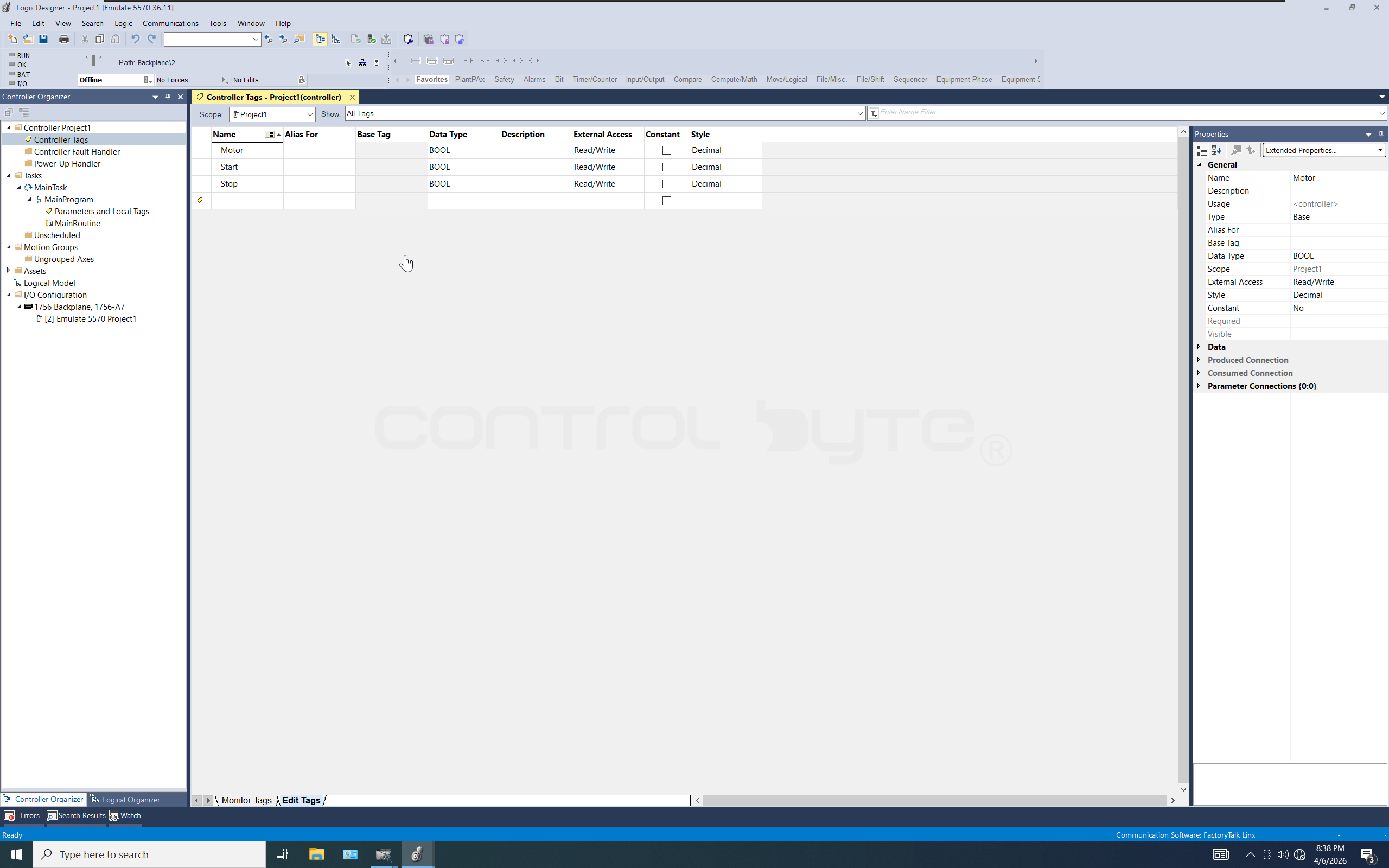Check the Constant box for Motor tag
Image resolution: width=1389 pixels, height=868 pixels.
[666, 150]
